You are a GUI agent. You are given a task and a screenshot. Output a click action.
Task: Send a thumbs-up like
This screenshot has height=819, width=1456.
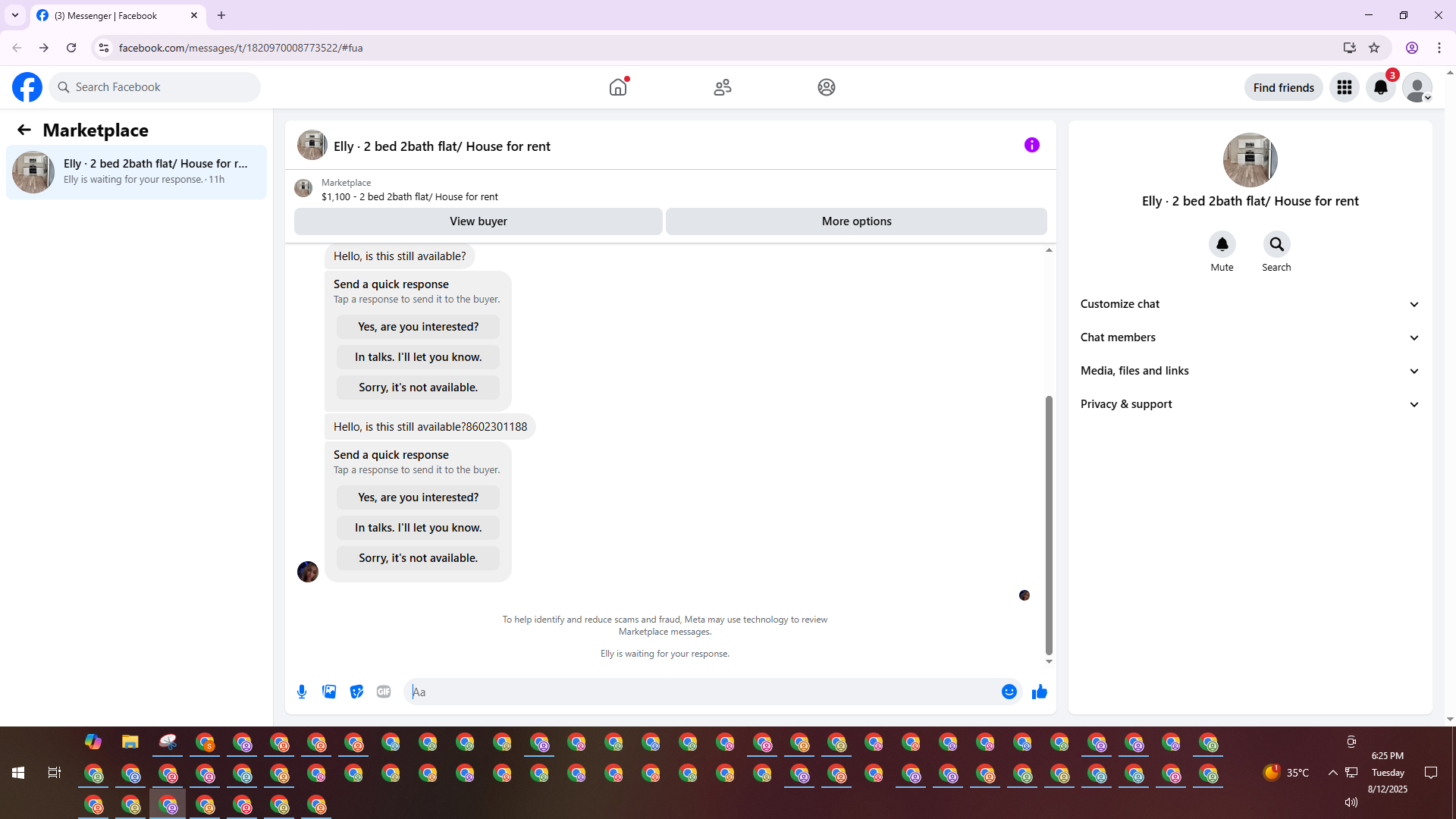click(1039, 692)
